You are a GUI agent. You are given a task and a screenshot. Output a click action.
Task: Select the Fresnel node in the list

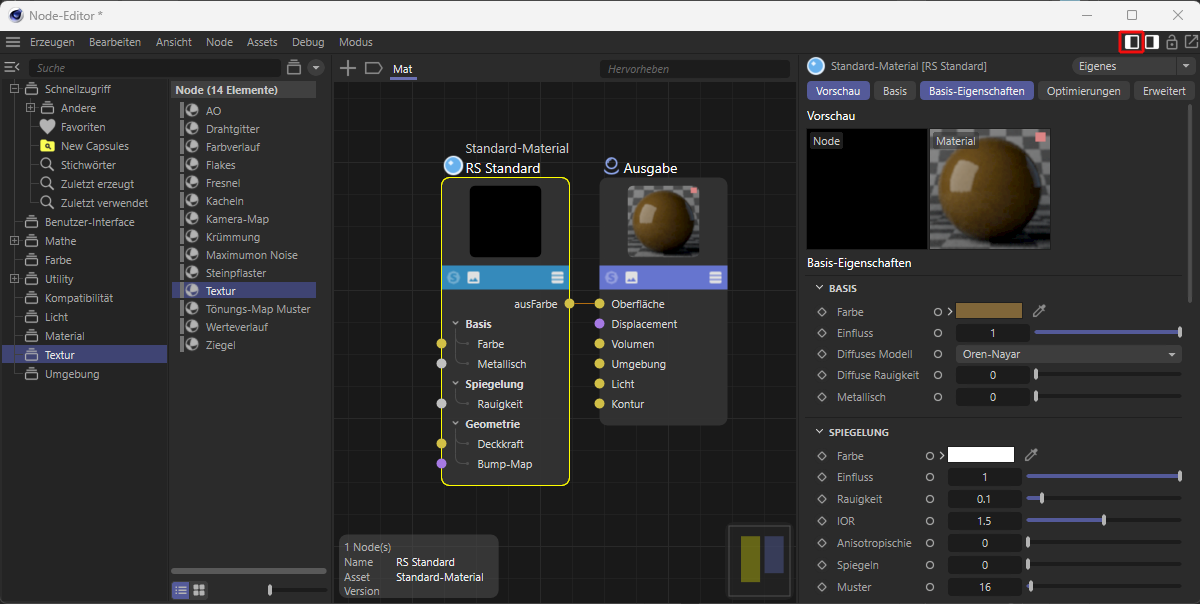tap(222, 183)
